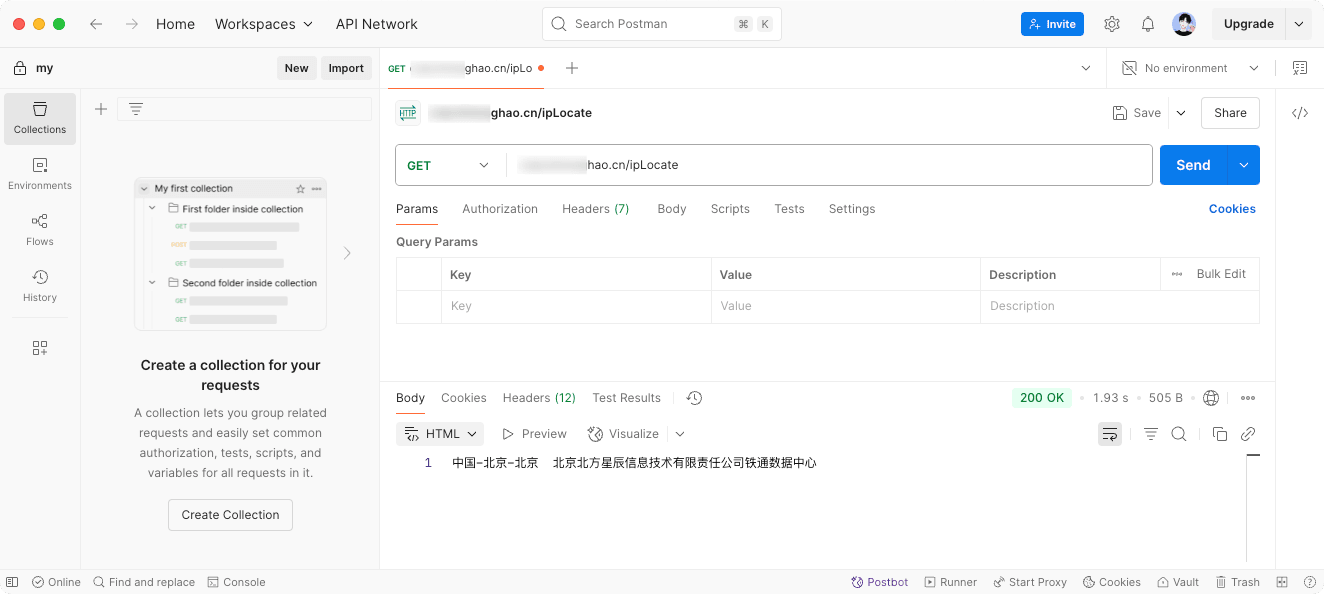The height and width of the screenshot is (594, 1324).
Task: Click the request URL input field
Action: 830,165
